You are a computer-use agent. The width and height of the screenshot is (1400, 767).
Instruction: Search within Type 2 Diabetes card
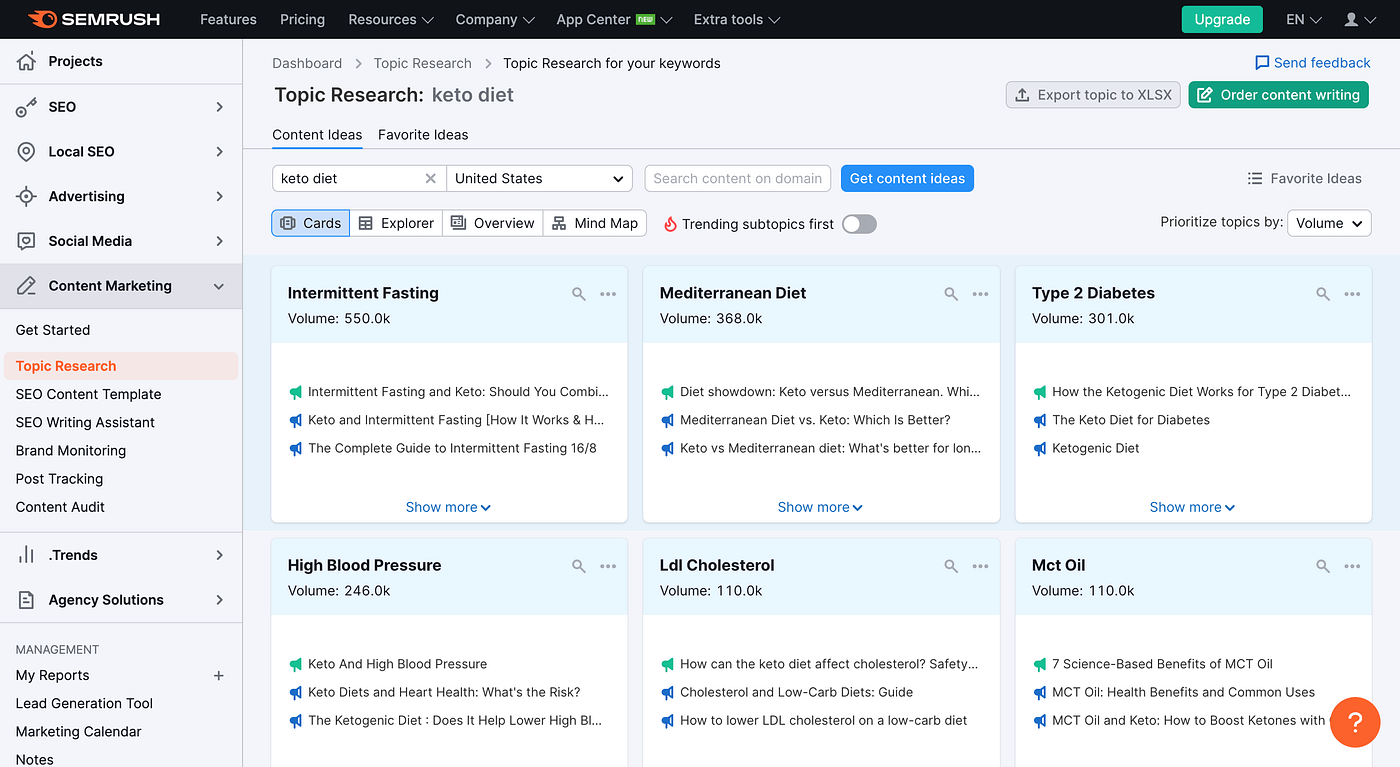coord(1323,294)
